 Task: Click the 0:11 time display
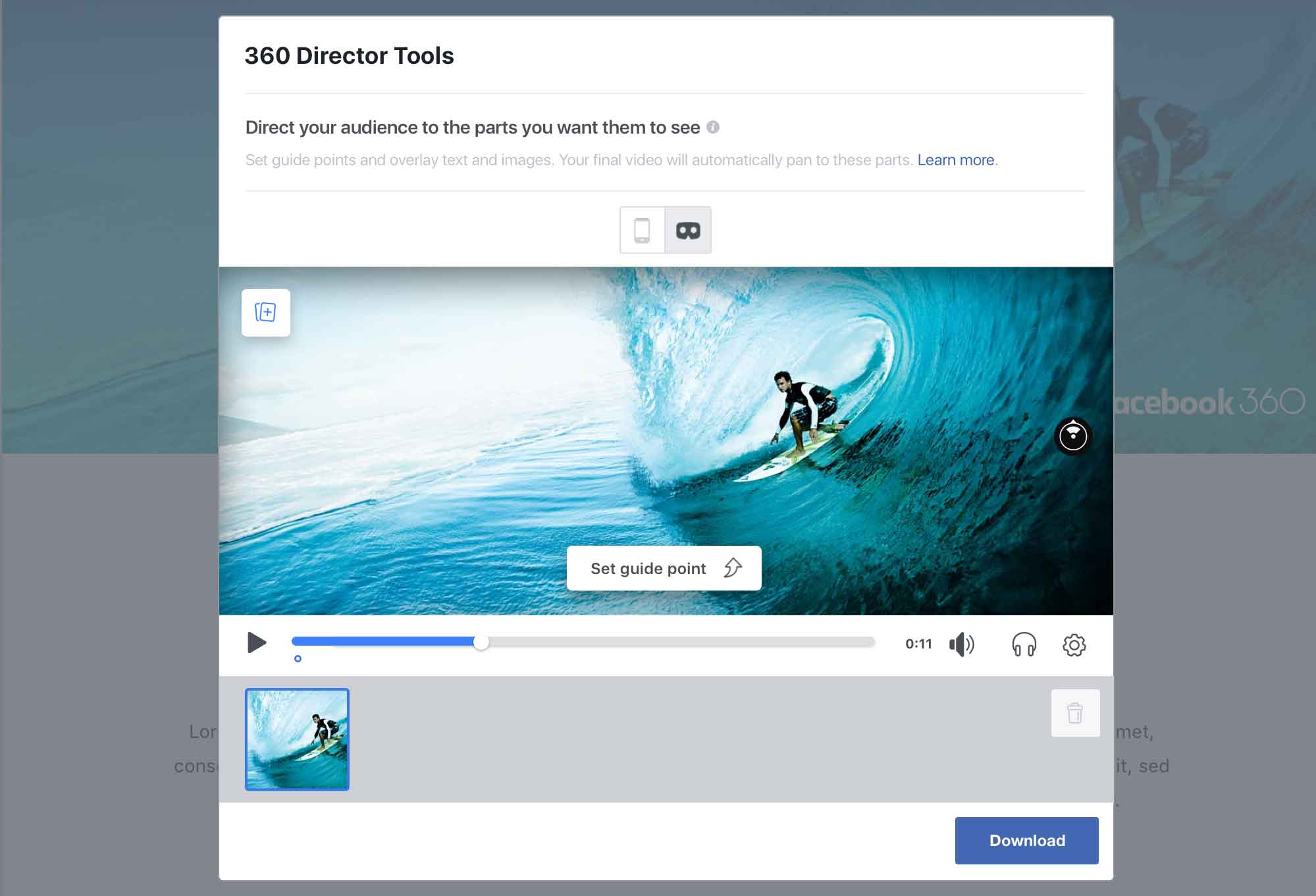click(x=918, y=644)
